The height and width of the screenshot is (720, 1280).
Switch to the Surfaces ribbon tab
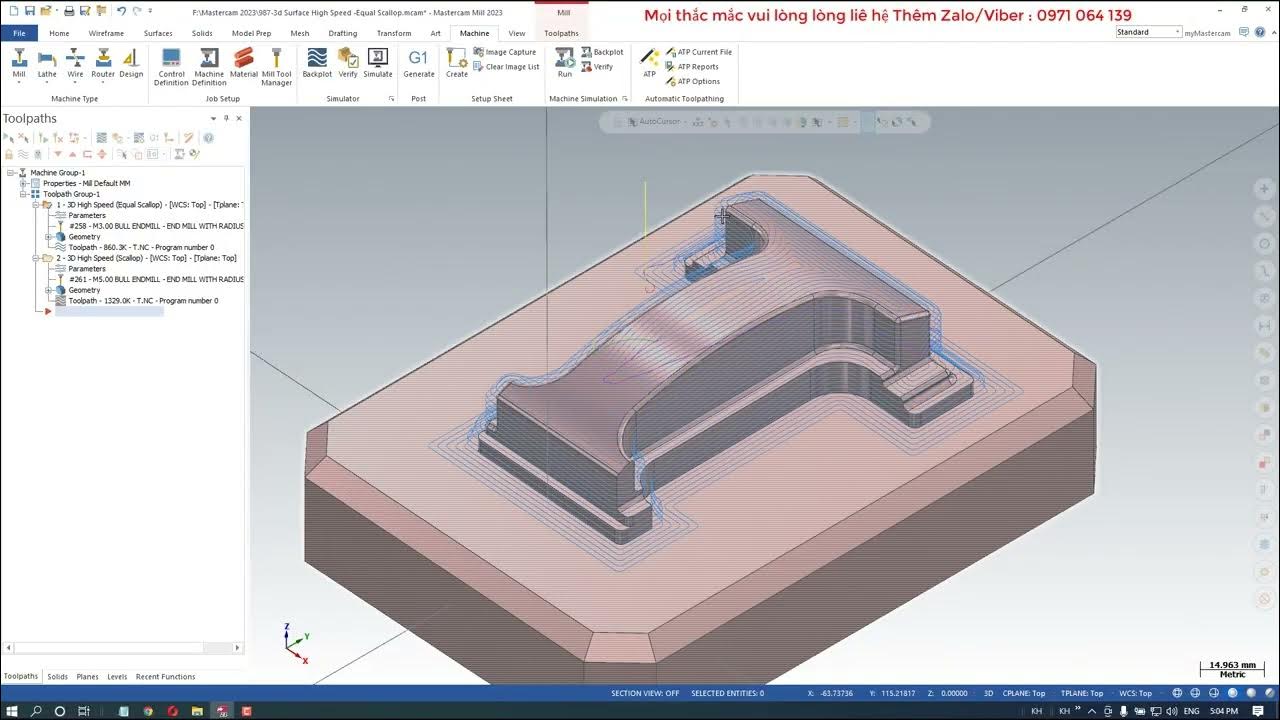[x=158, y=33]
